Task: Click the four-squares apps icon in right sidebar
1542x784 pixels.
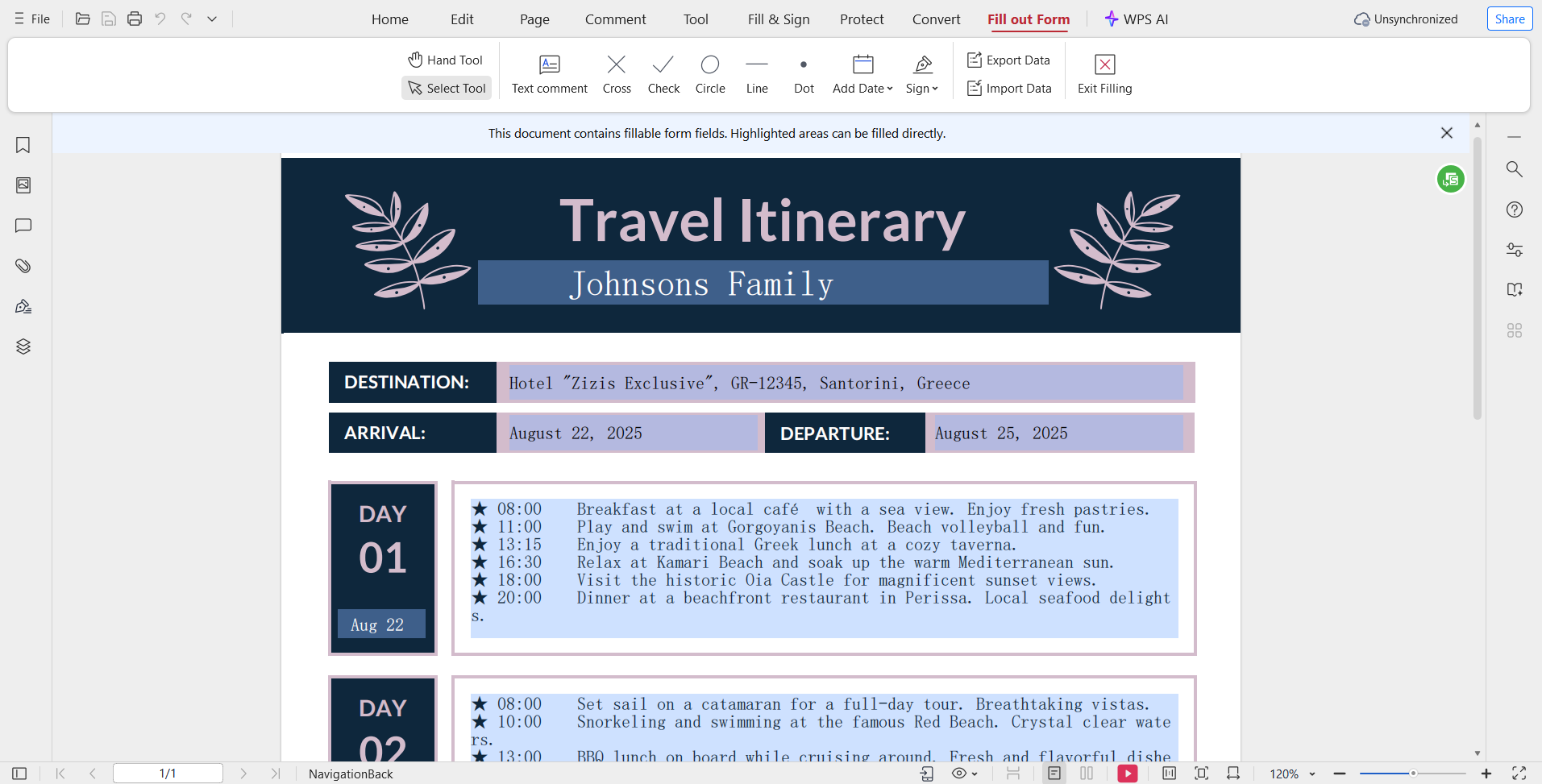Action: pos(1515,330)
